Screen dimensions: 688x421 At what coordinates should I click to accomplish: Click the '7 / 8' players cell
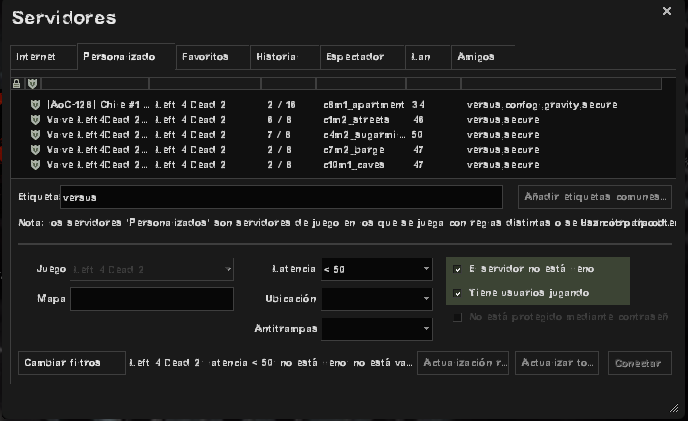[x=279, y=135]
